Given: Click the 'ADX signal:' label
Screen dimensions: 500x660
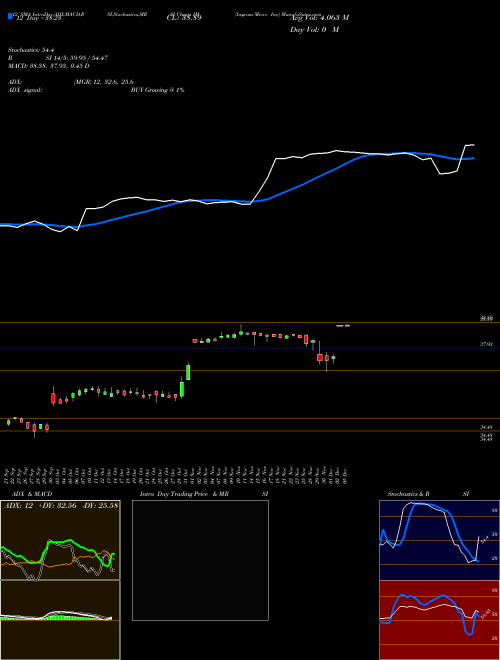Looking at the screenshot, I should [25, 90].
